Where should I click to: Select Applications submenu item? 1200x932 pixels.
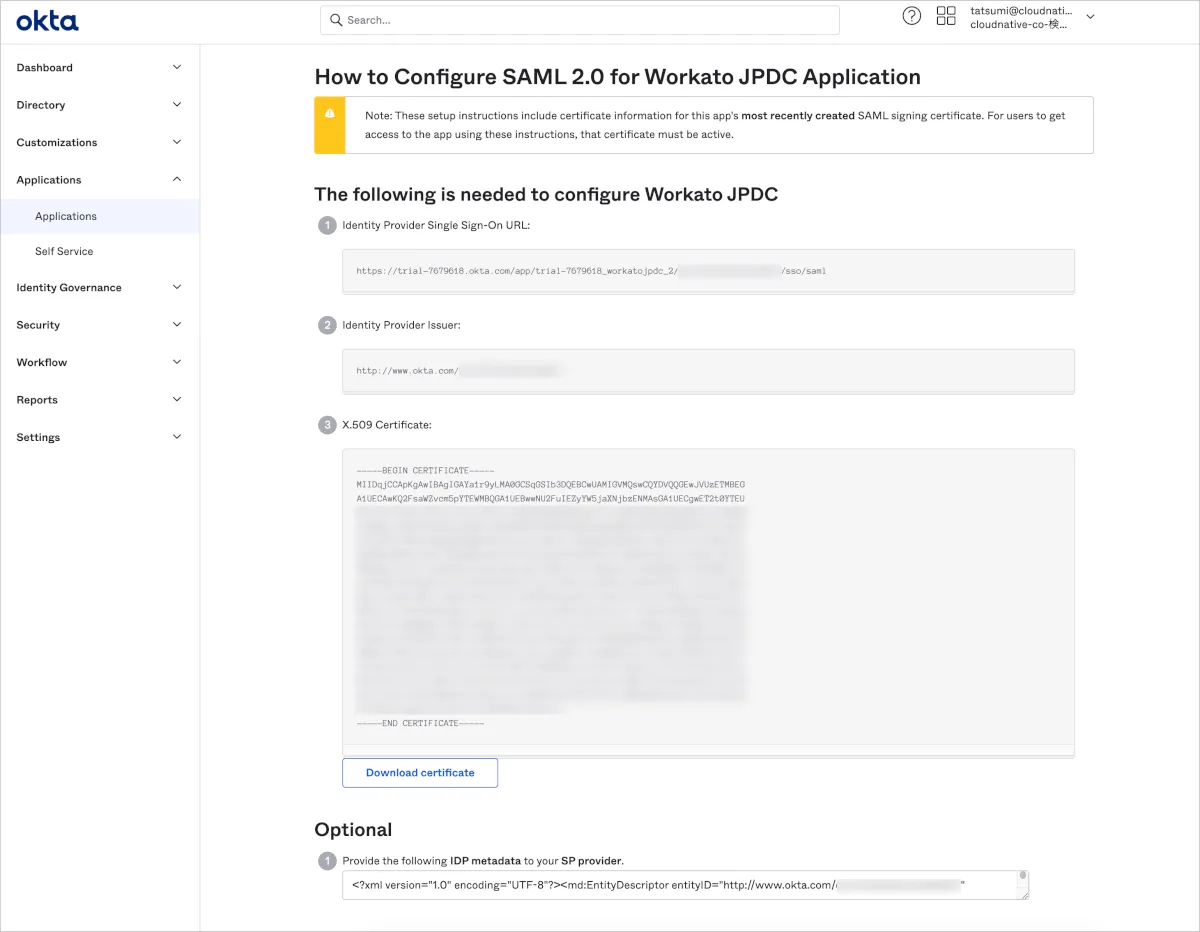pyautogui.click(x=66, y=216)
